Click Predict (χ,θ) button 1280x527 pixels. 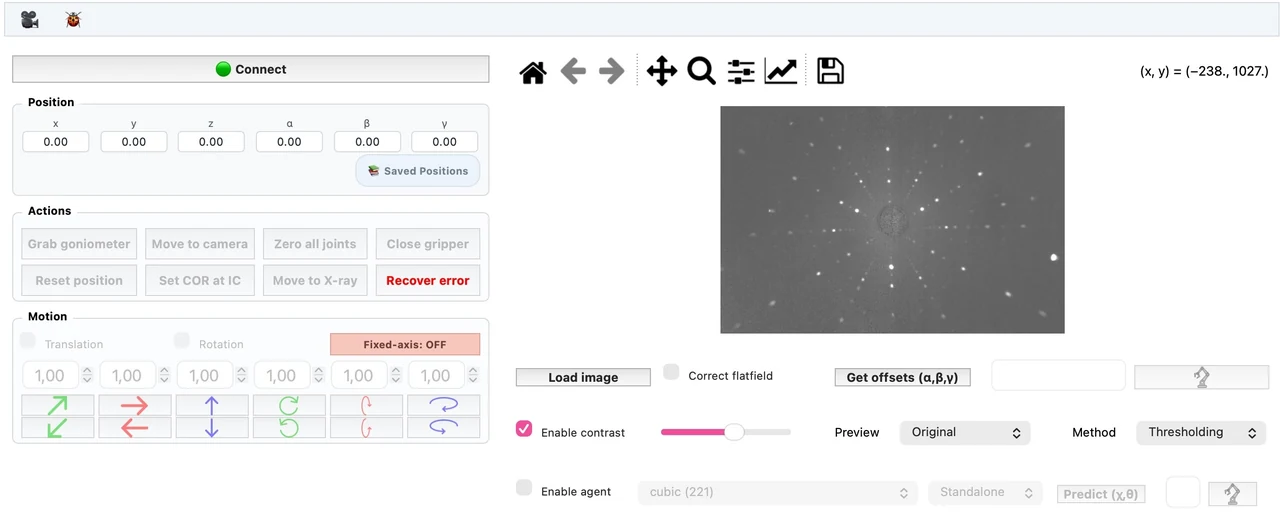(1100, 494)
